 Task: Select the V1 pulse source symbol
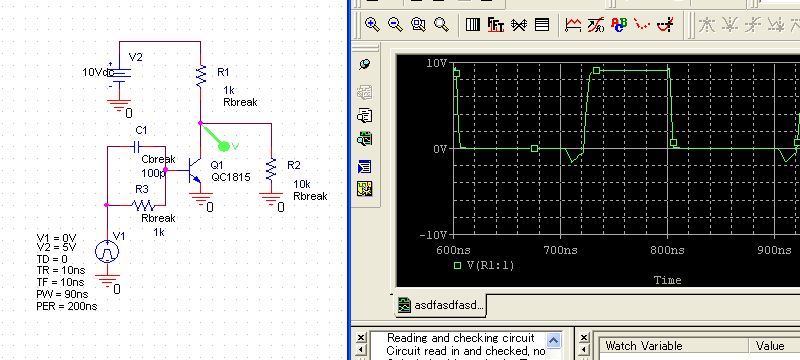107,251
